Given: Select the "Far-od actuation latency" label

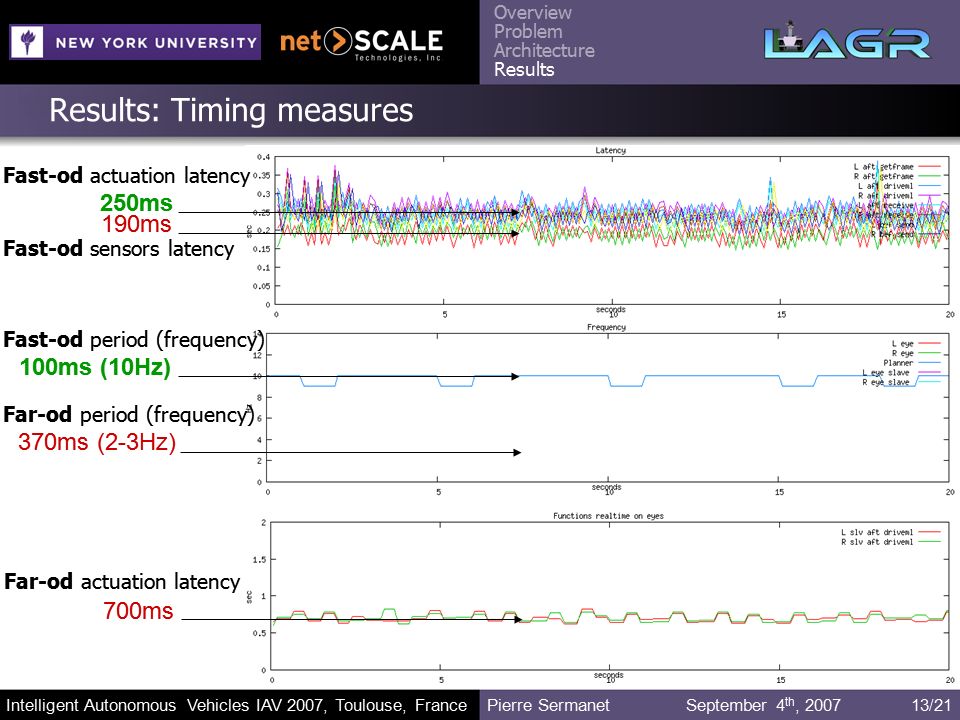Looking at the screenshot, I should click(x=122, y=582).
